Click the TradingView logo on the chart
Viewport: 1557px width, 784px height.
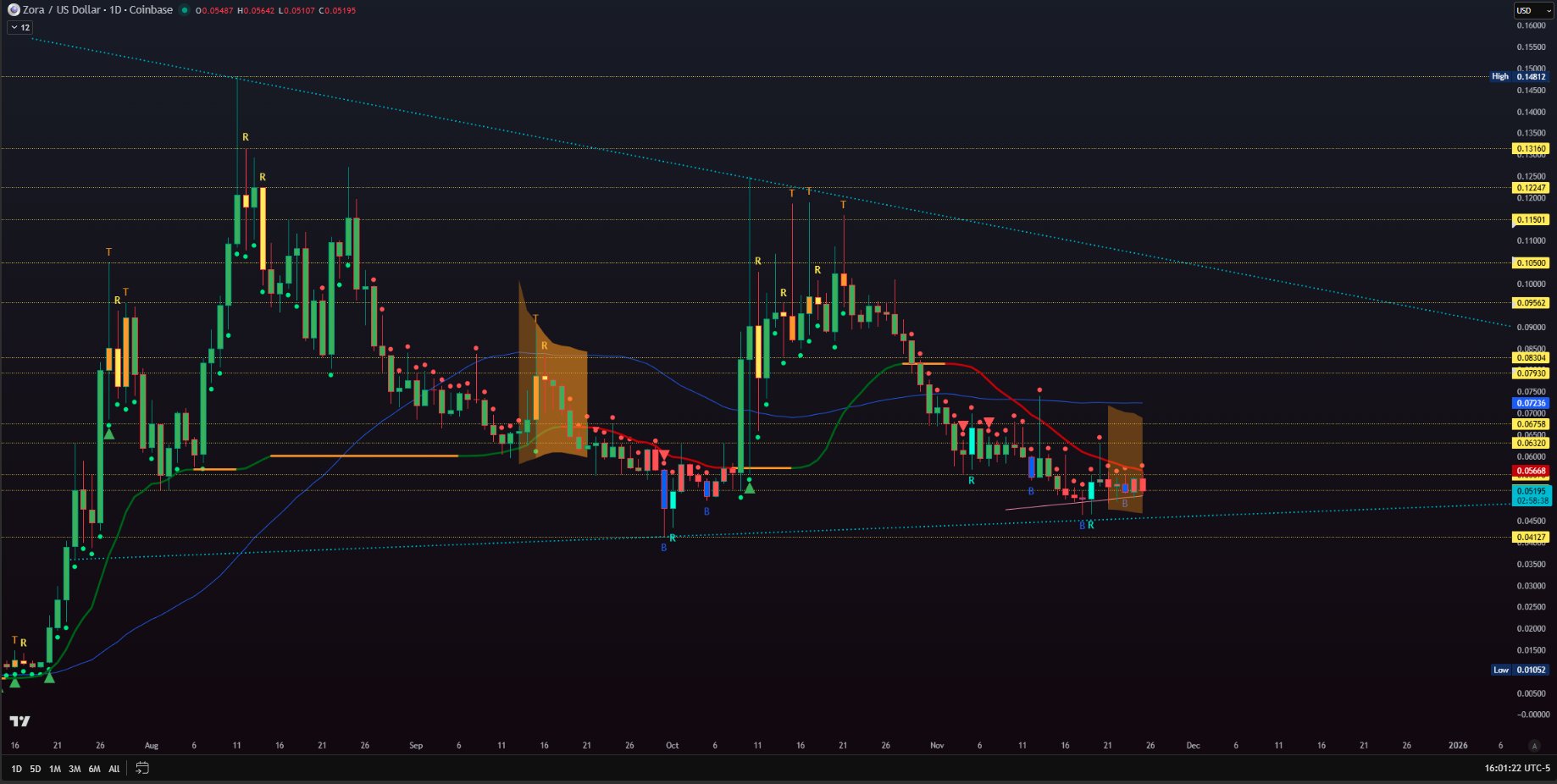pyautogui.click(x=19, y=721)
